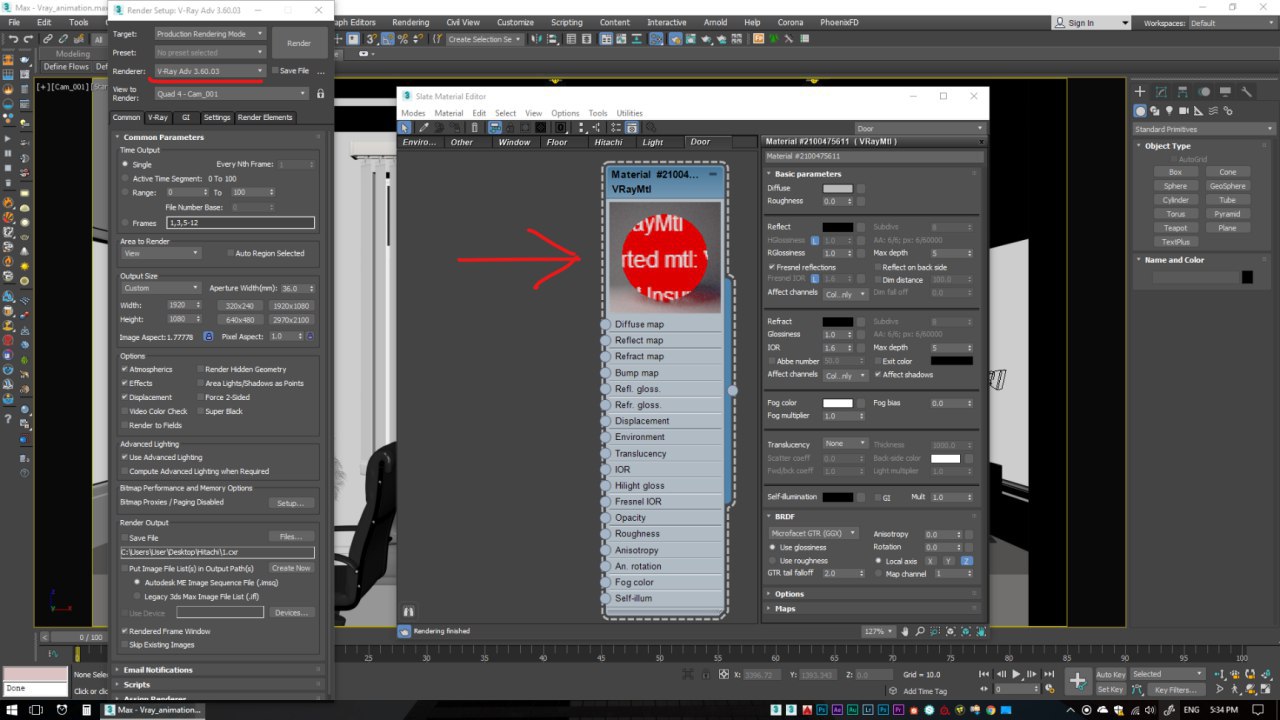Click the VRayMtl material preview thumbnail
The image size is (1280, 720).
(x=665, y=257)
